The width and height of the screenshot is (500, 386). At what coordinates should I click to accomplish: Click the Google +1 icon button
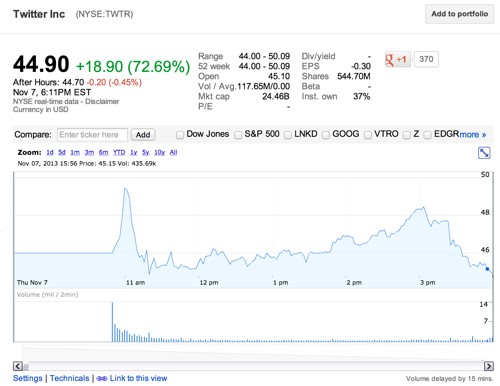[x=397, y=59]
